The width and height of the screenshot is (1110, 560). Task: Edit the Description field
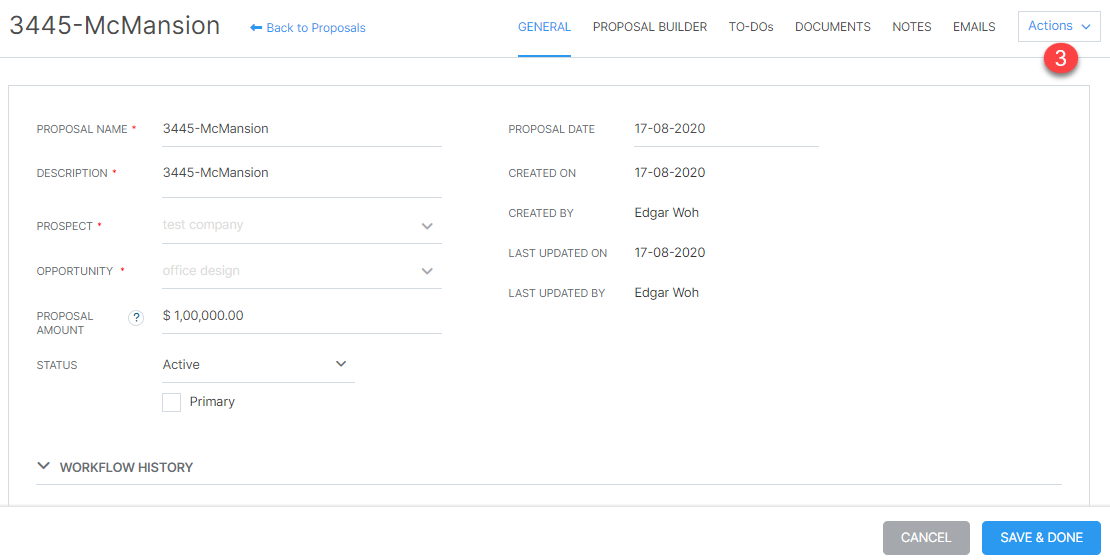coord(302,178)
